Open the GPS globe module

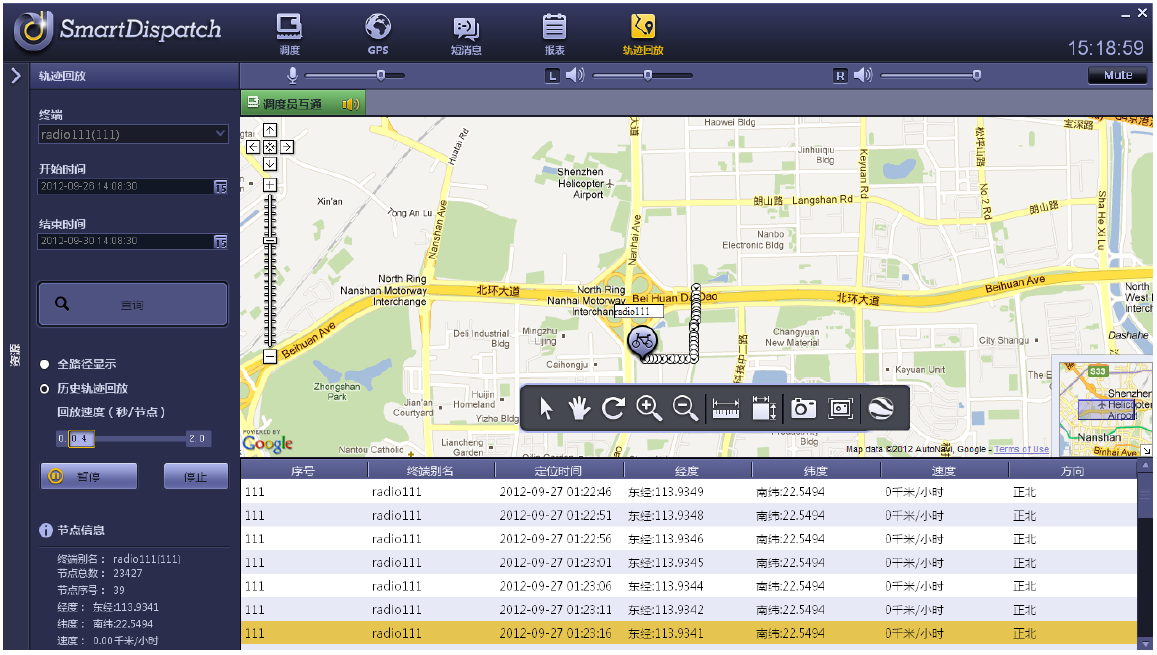coord(378,34)
